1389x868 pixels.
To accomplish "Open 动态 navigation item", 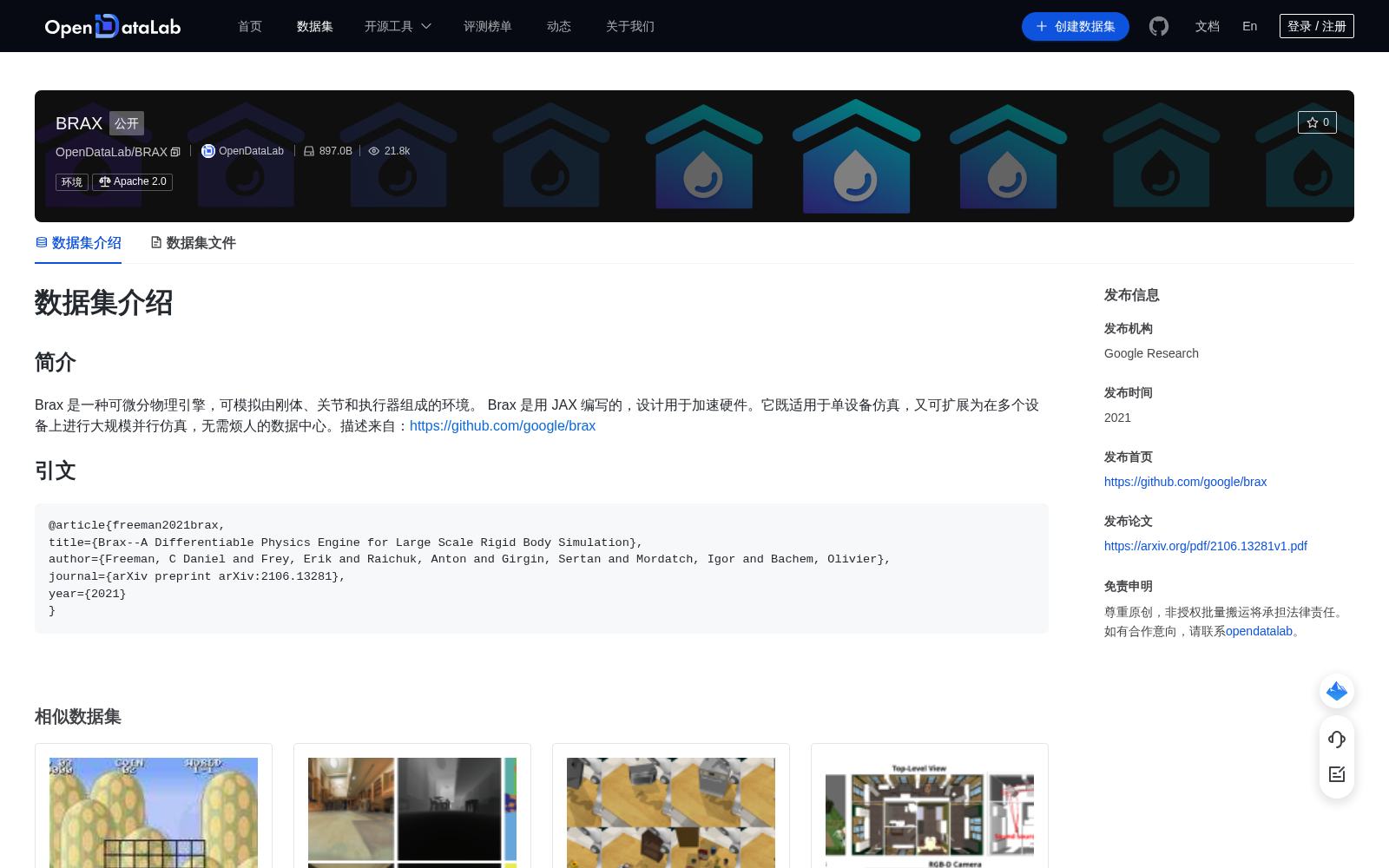I will coord(559,26).
